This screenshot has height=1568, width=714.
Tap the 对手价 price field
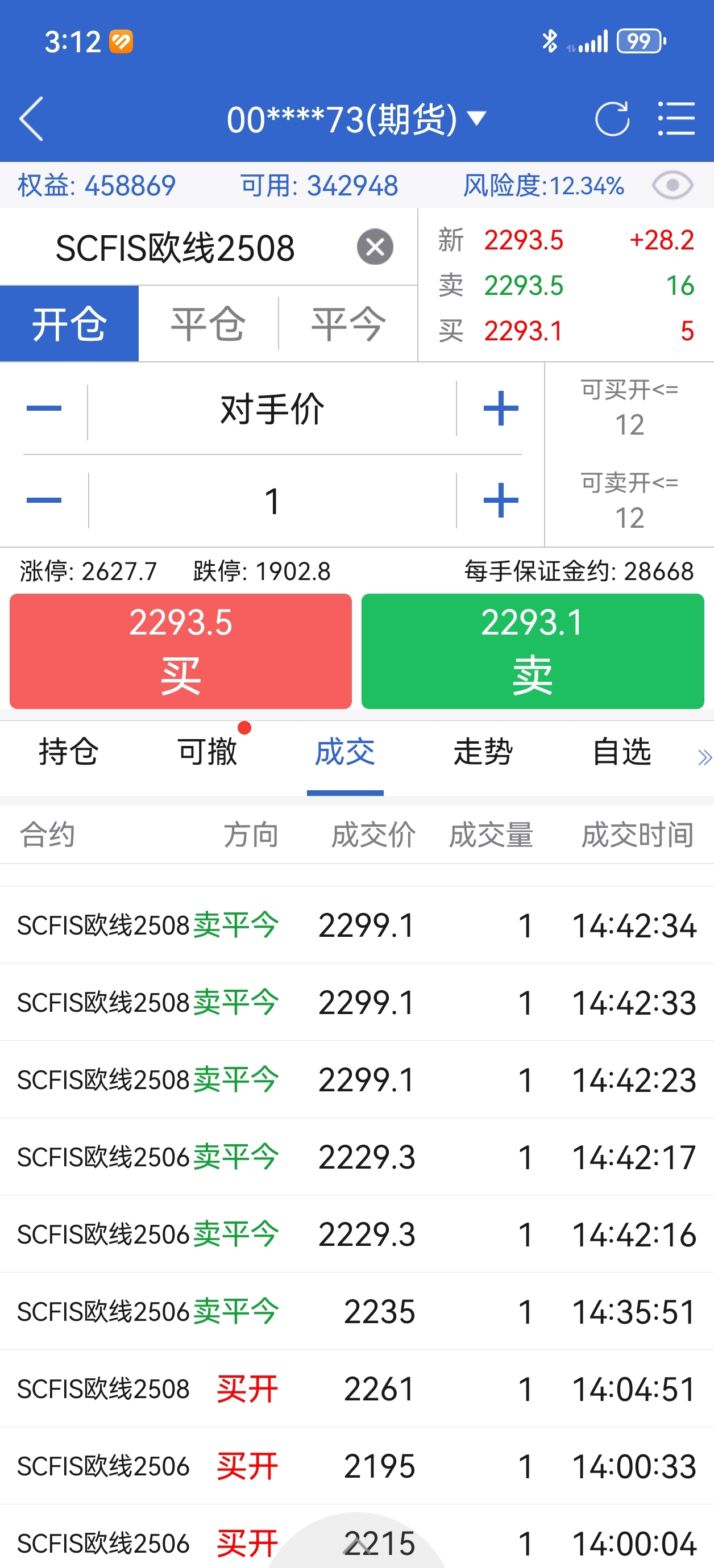point(272,408)
